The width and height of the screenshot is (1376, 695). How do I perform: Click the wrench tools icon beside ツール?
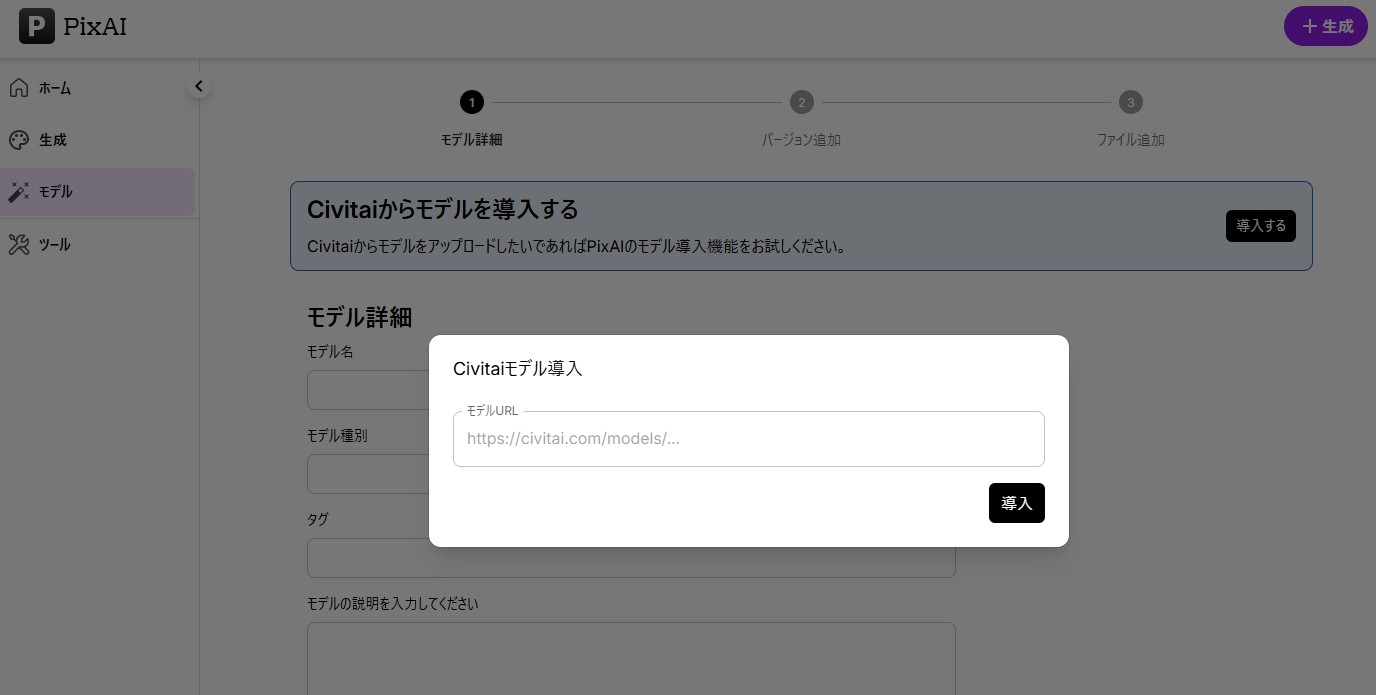(x=18, y=244)
